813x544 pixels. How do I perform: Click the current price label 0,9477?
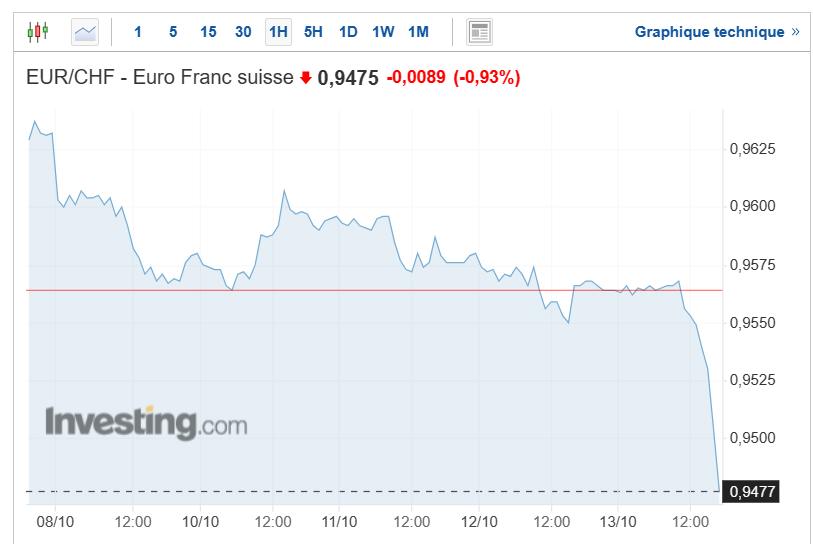pos(751,491)
